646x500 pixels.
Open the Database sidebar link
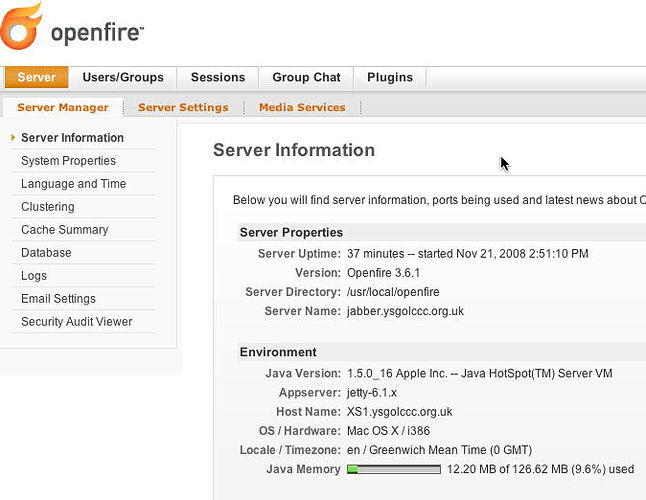[46, 252]
